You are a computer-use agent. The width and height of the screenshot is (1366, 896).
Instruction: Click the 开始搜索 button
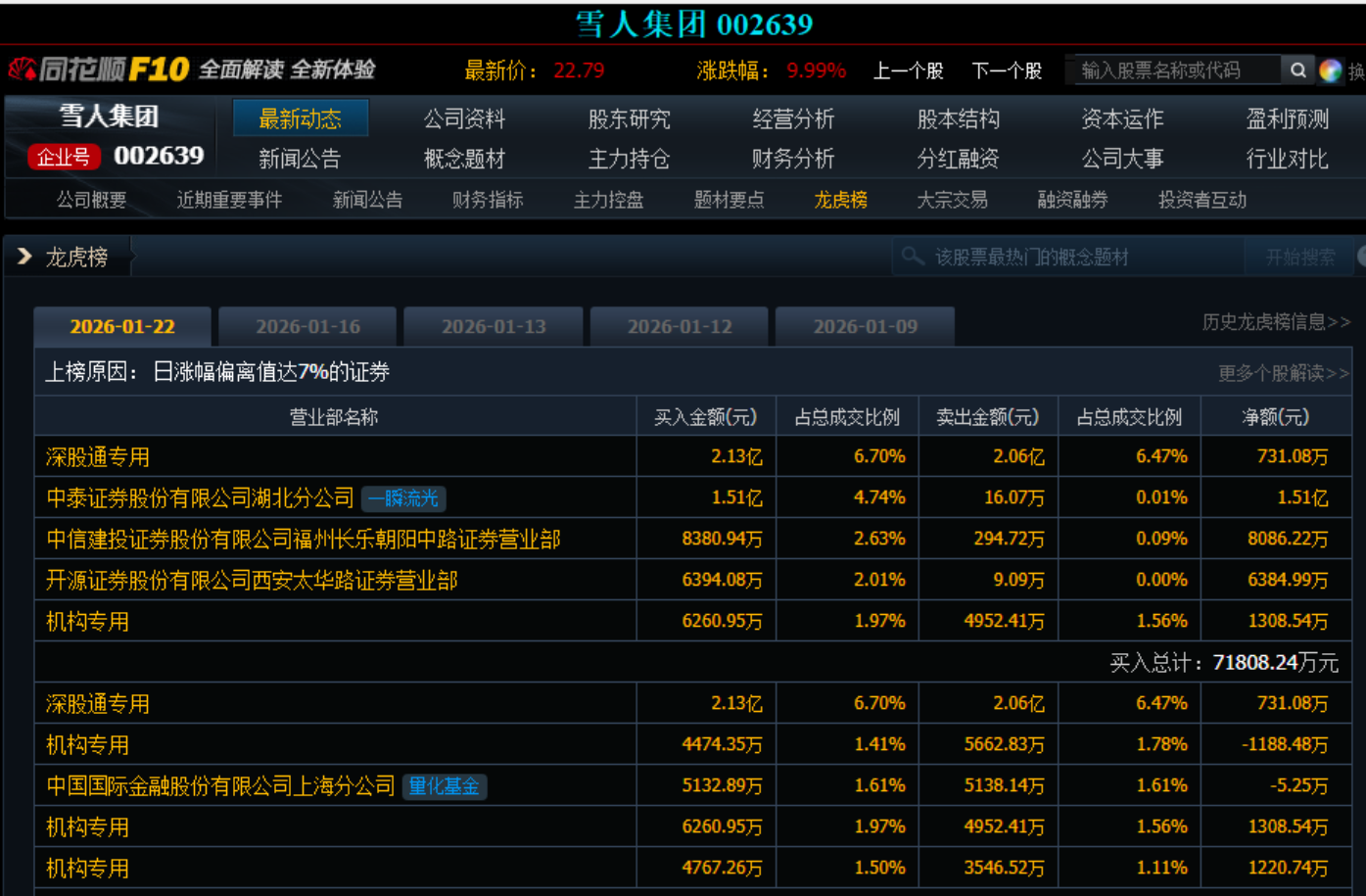pyautogui.click(x=1299, y=257)
